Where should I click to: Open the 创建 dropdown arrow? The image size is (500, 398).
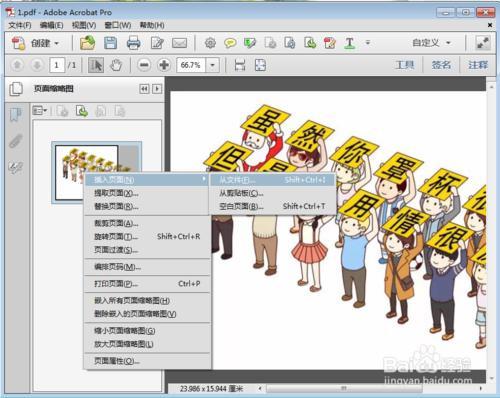pyautogui.click(x=57, y=43)
